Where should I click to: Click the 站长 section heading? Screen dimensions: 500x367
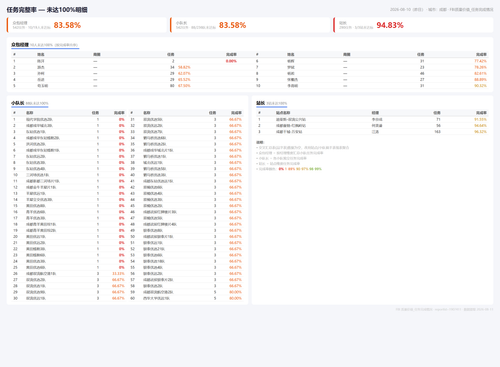[x=260, y=103]
